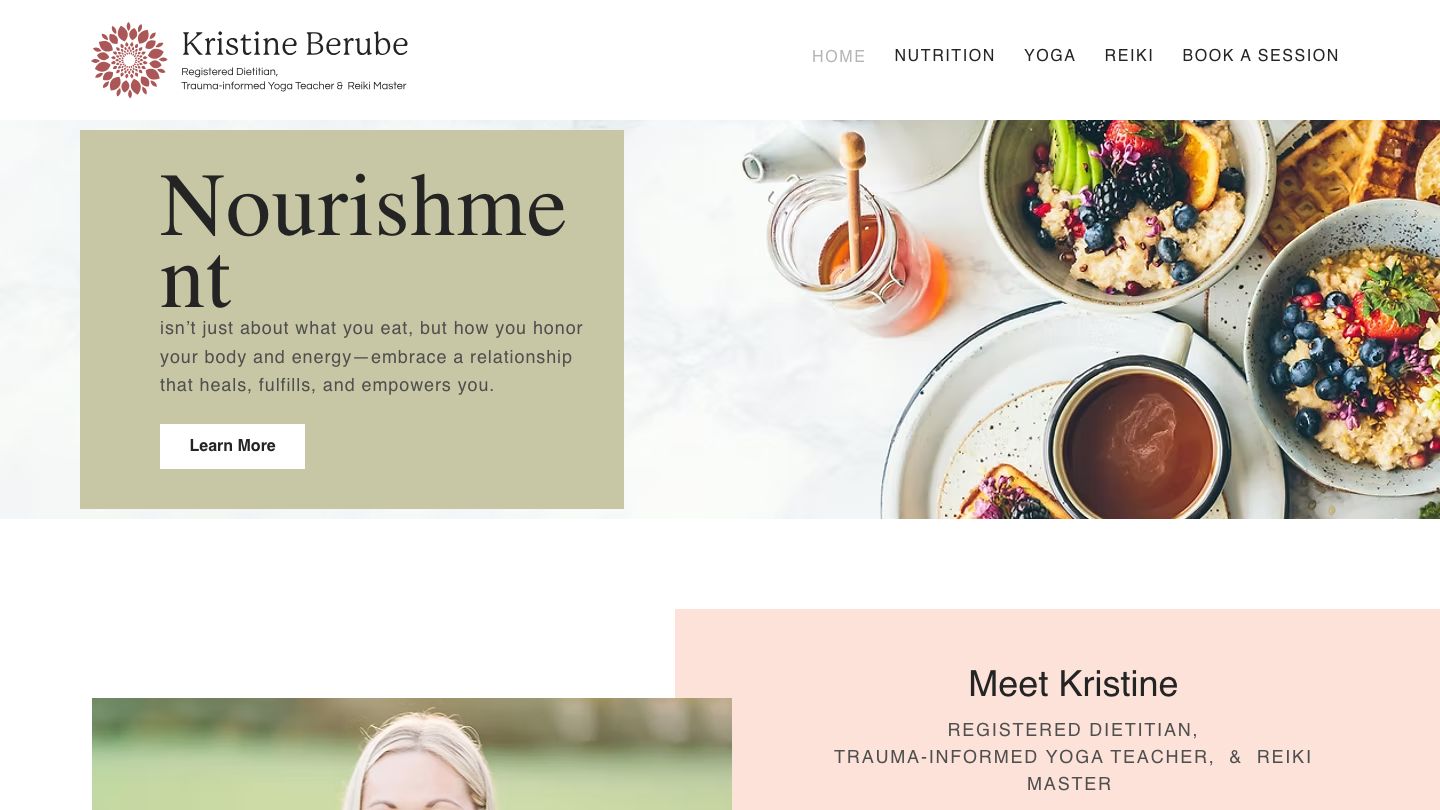Click the Registered Dietitian subtitle in pink section
This screenshot has height=810, width=1440.
pyautogui.click(x=1073, y=757)
